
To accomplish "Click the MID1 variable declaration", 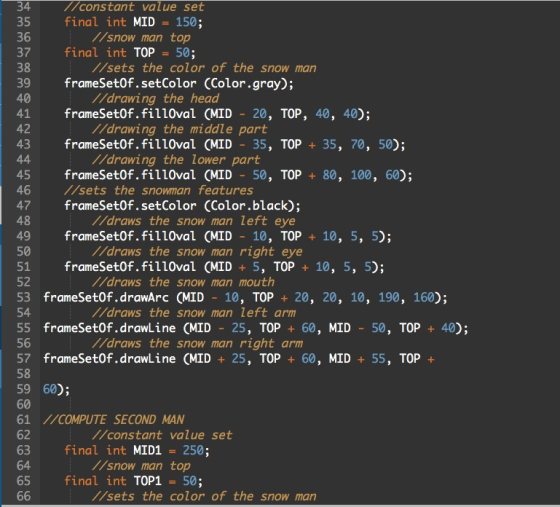I will tap(148, 450).
